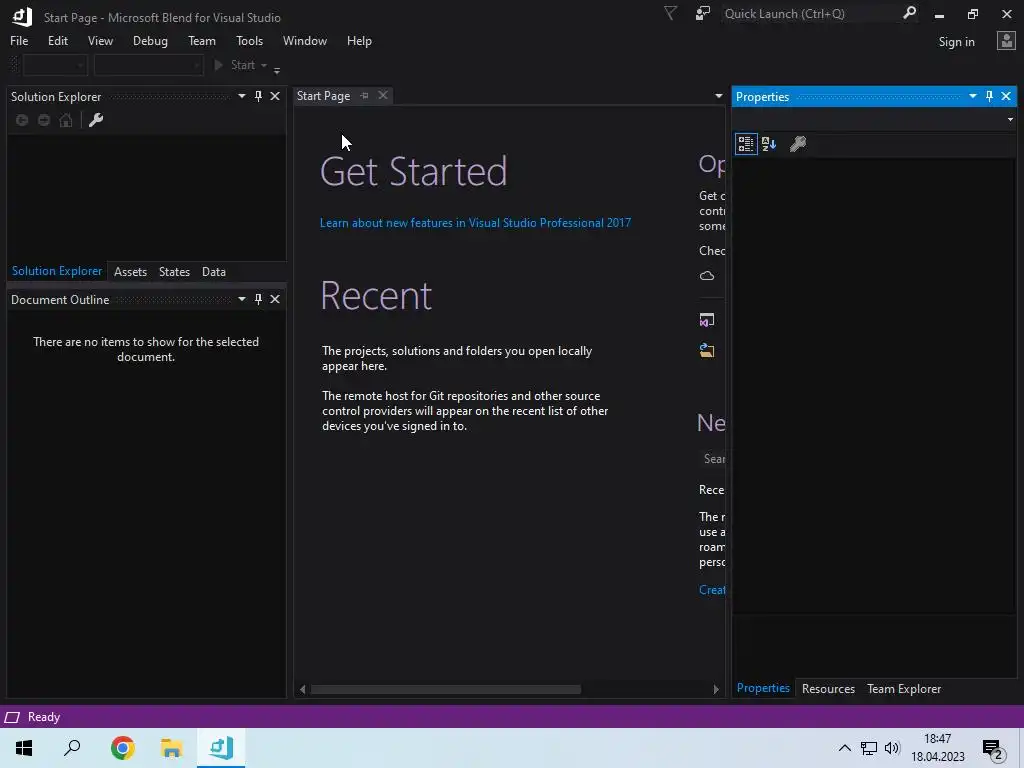Switch to the Data tab
This screenshot has height=768, width=1024.
click(214, 272)
